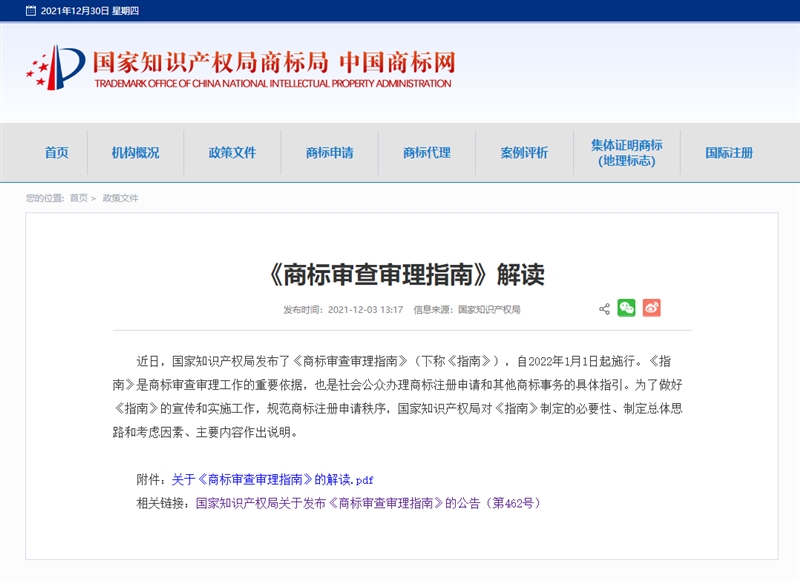Image resolution: width=800 pixels, height=582 pixels.
Task: Open attachment 关于《商标审查审理指南》的解读.pdf
Action: click(x=272, y=480)
